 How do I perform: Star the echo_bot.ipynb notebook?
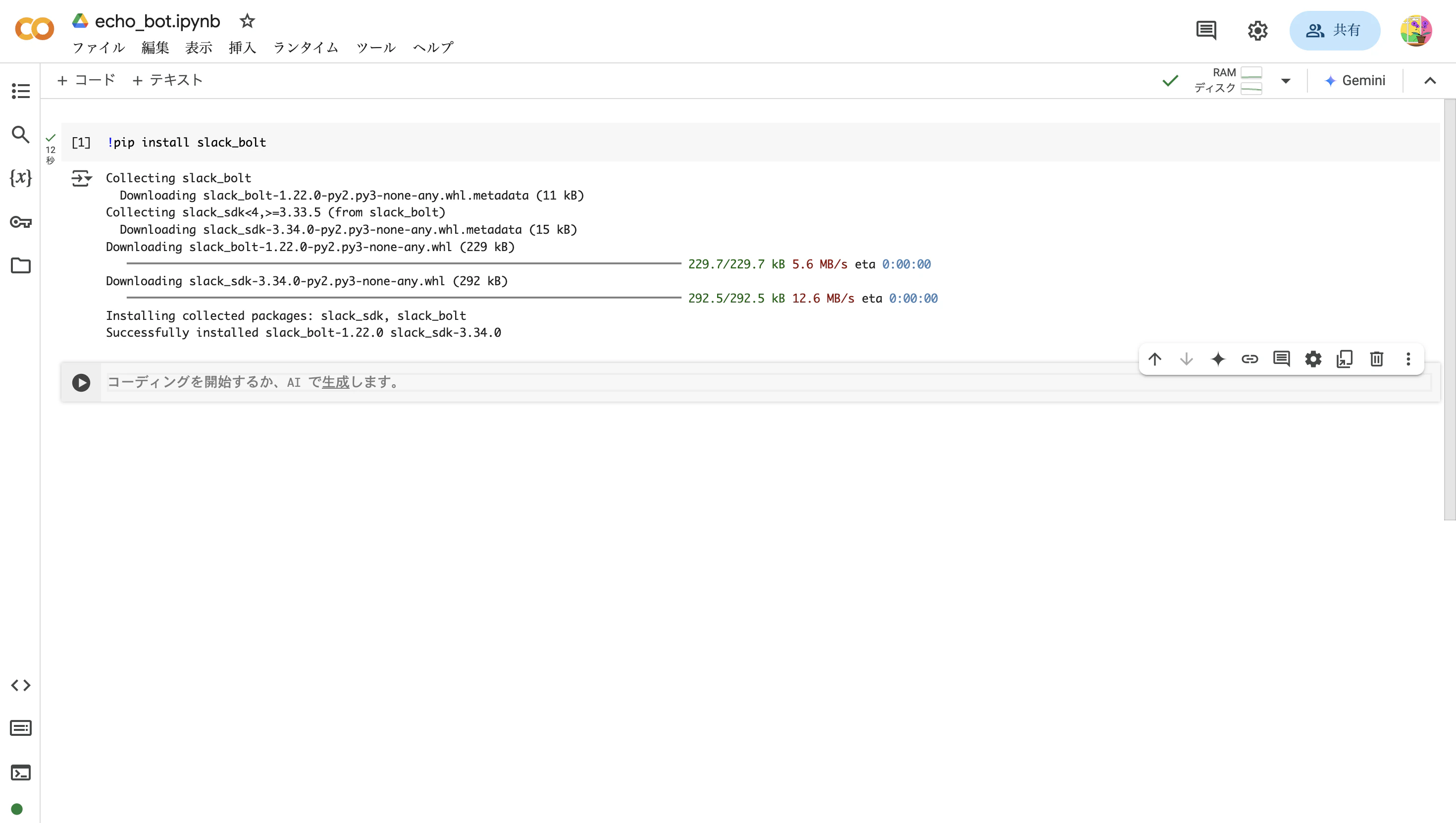pyautogui.click(x=247, y=21)
